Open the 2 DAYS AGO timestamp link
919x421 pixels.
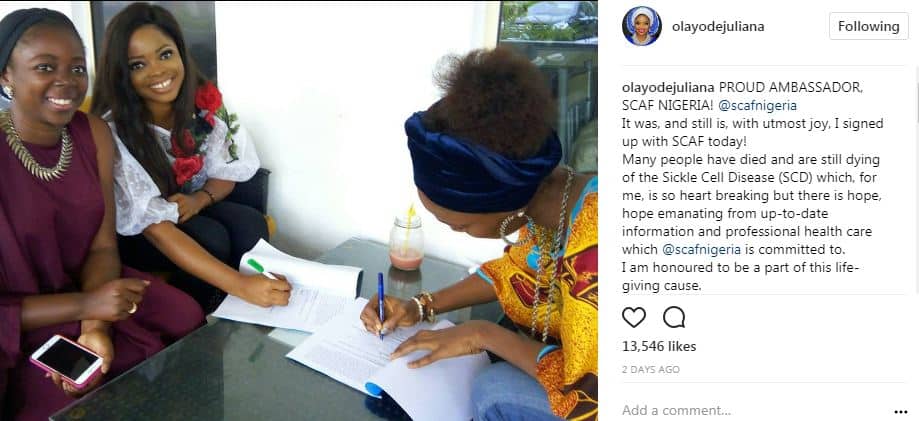(651, 370)
